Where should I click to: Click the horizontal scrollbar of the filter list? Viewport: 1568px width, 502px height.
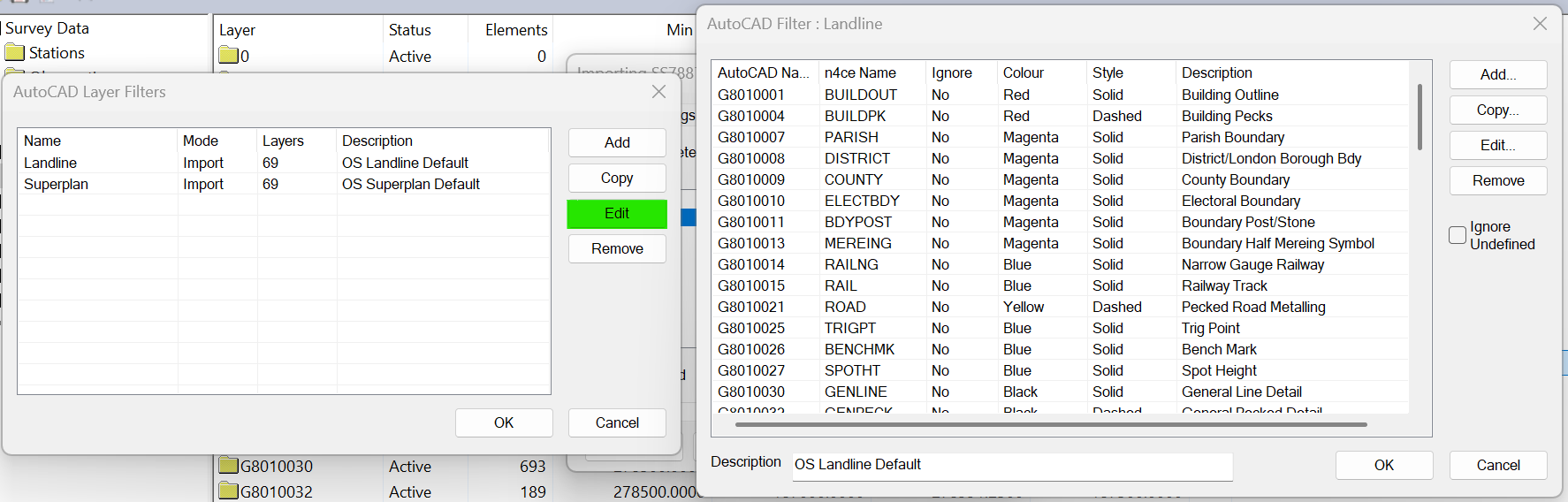pos(1051,424)
